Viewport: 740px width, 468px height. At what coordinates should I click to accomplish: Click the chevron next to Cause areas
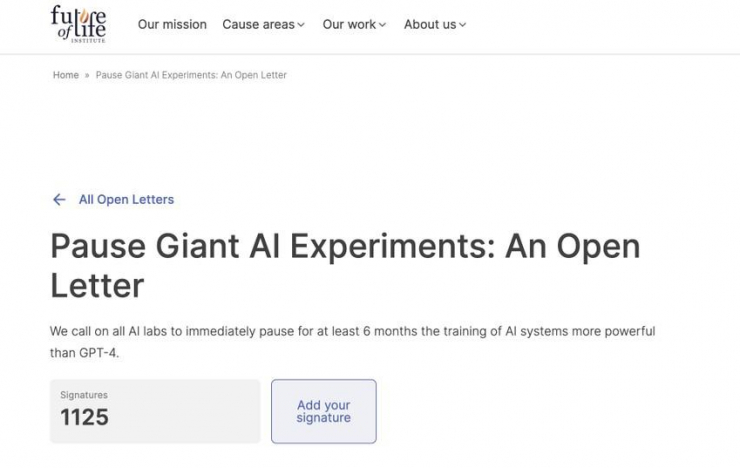point(301,25)
